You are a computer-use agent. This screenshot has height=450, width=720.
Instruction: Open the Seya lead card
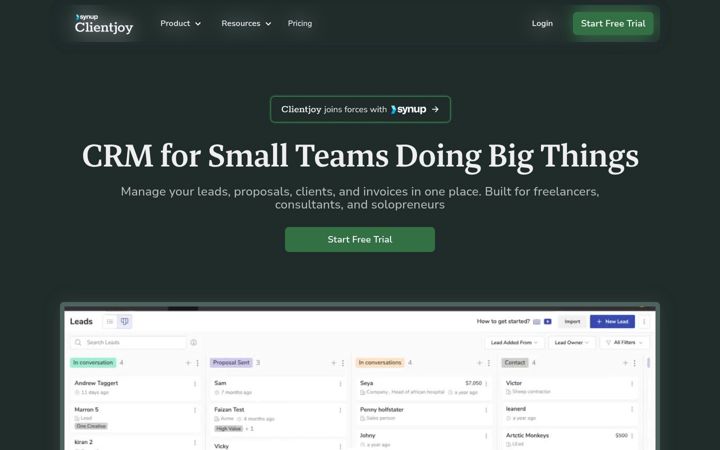point(423,388)
